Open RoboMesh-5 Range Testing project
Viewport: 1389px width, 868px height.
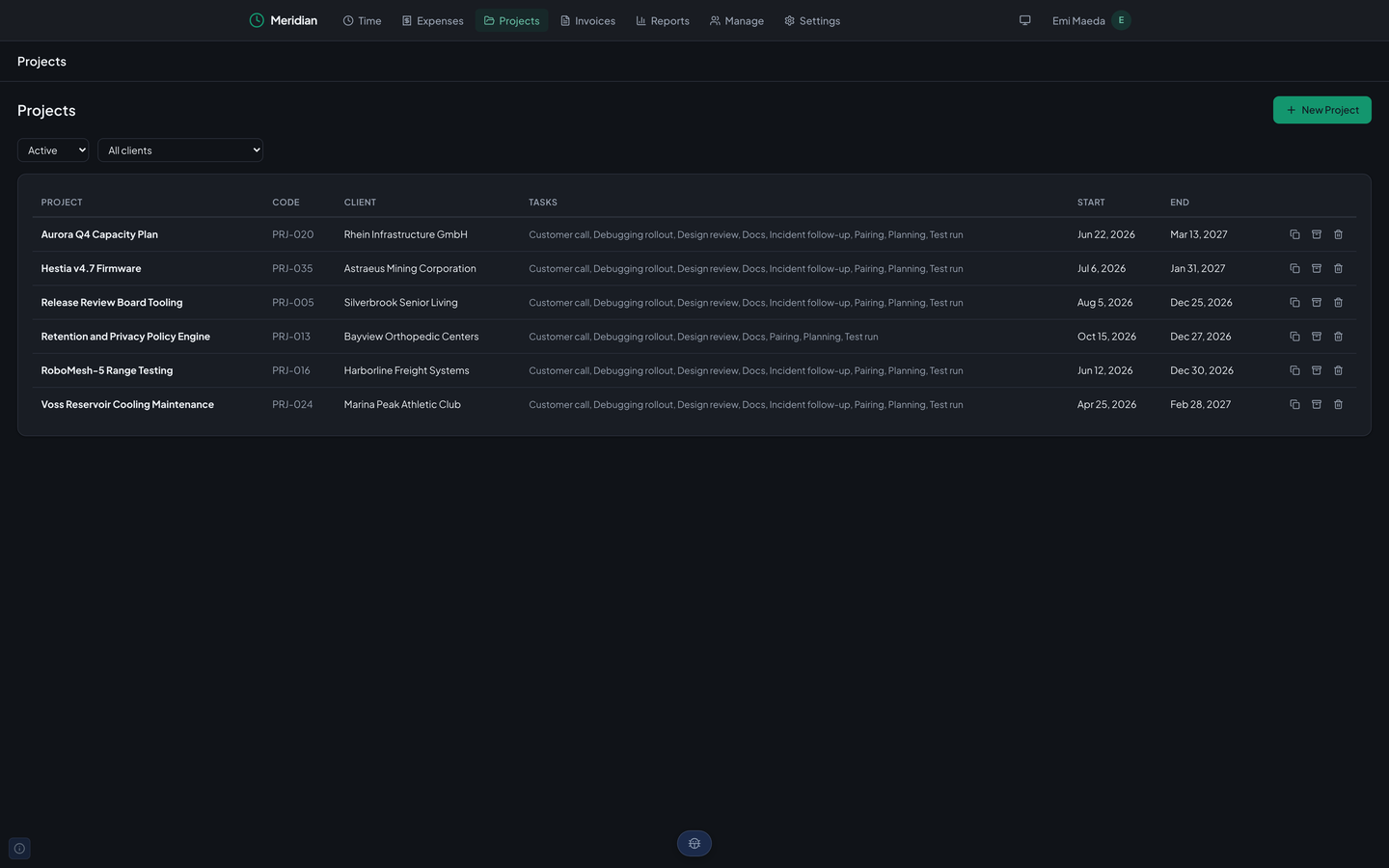[x=107, y=370]
